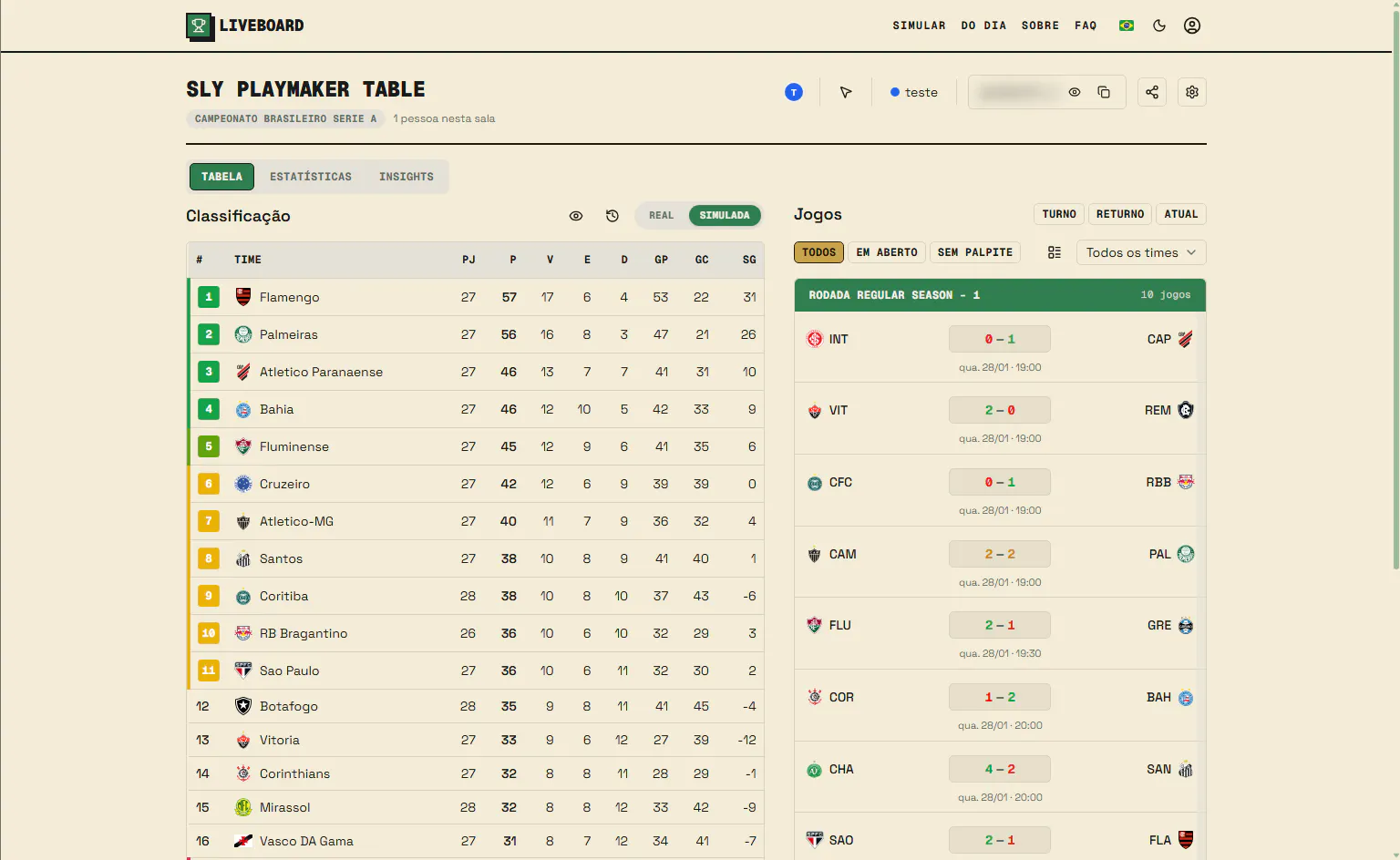The image size is (1400, 860).
Task: Select the SEM PALPITE games filter
Action: coord(975,252)
